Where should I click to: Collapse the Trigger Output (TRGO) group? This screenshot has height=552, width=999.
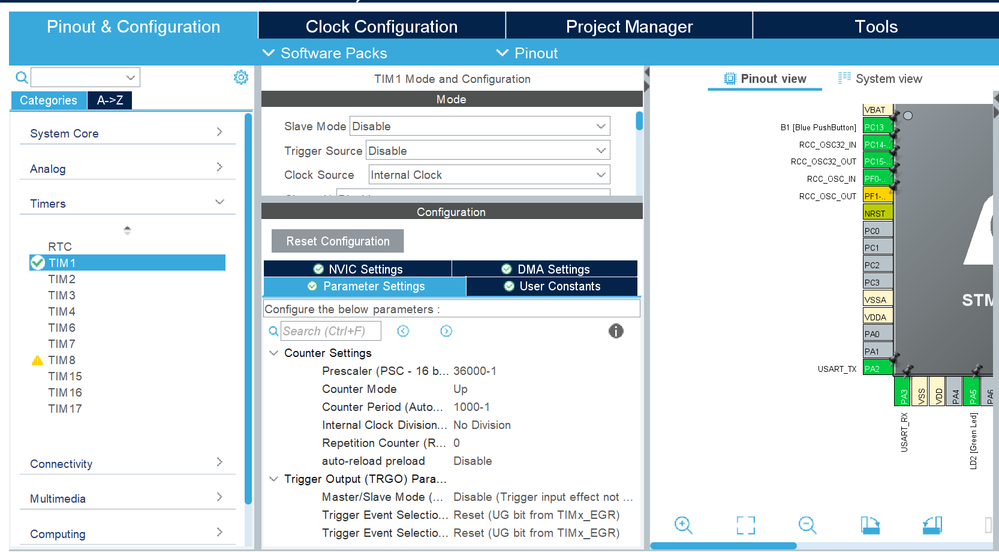(x=274, y=479)
